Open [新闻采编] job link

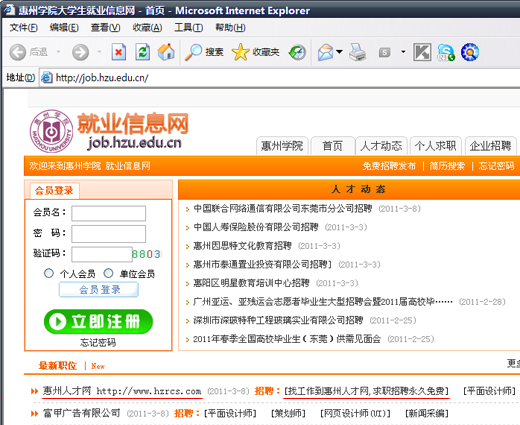coord(427,413)
